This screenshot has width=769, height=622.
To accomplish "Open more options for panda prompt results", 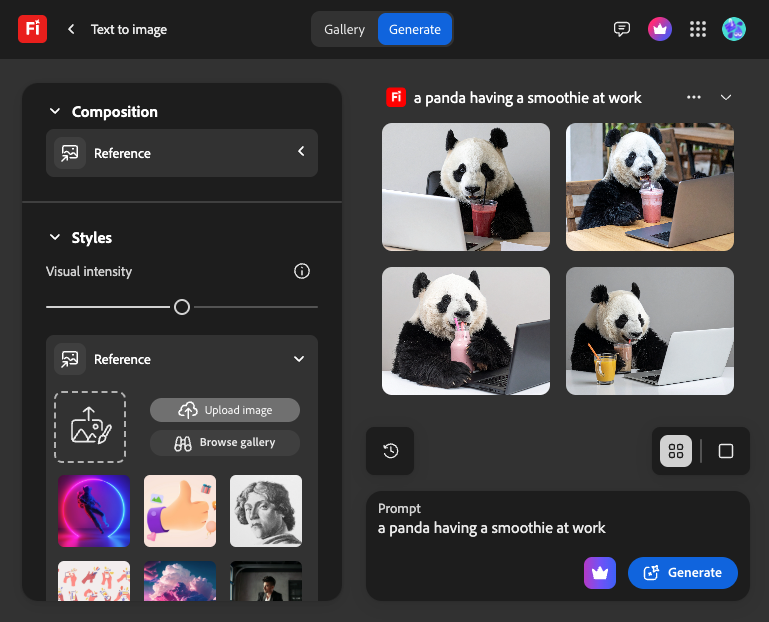I will (694, 97).
